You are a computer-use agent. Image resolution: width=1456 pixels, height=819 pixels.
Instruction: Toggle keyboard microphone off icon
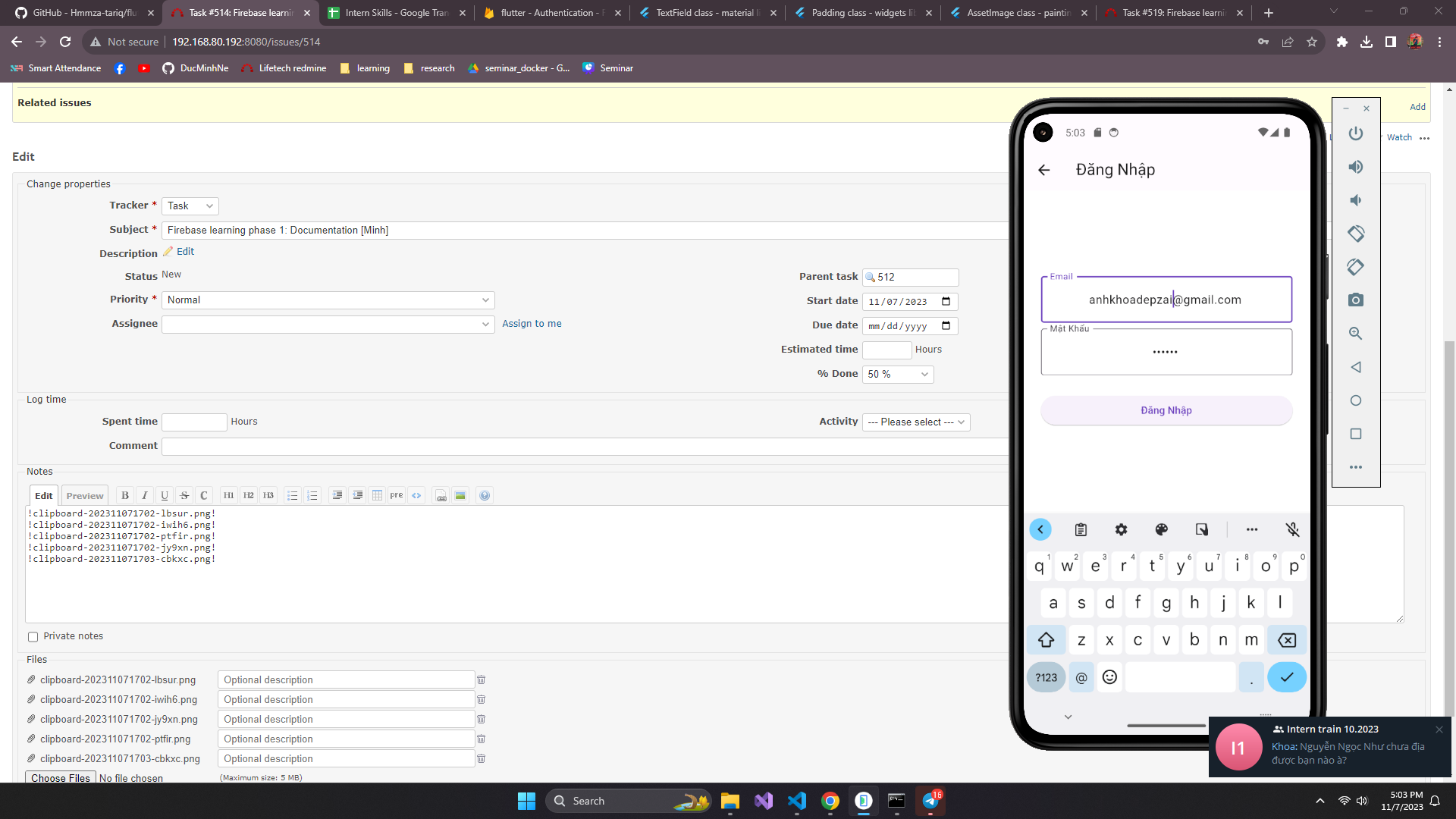pyautogui.click(x=1292, y=529)
